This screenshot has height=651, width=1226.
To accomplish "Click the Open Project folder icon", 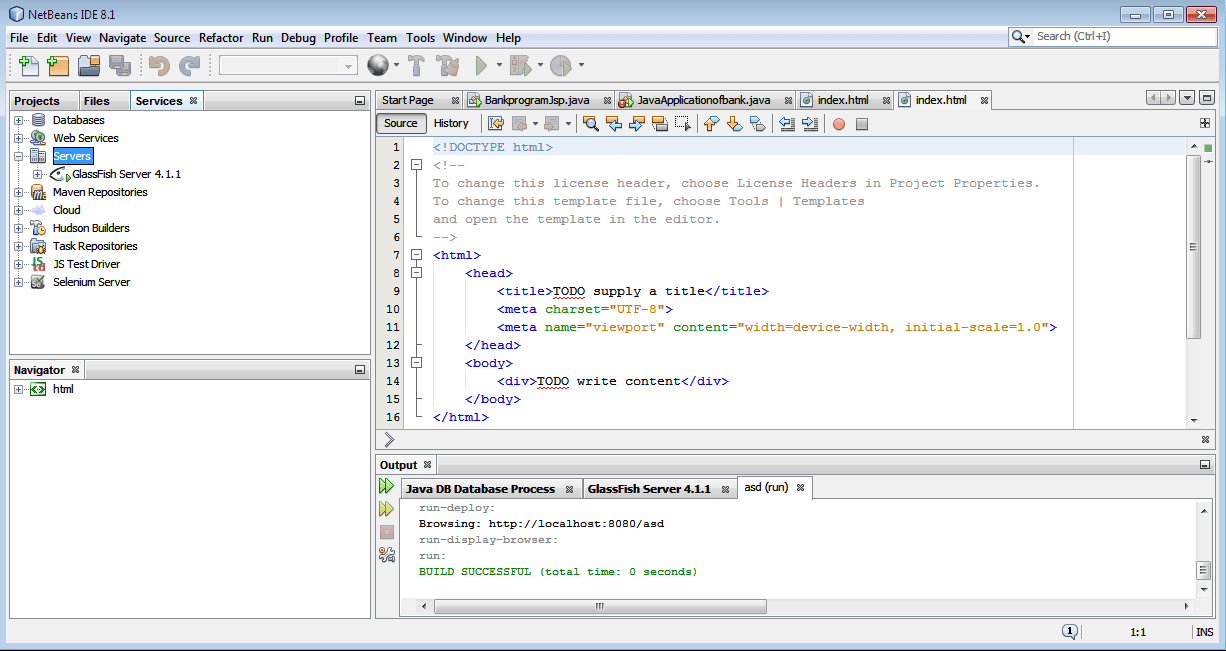I will (x=89, y=66).
